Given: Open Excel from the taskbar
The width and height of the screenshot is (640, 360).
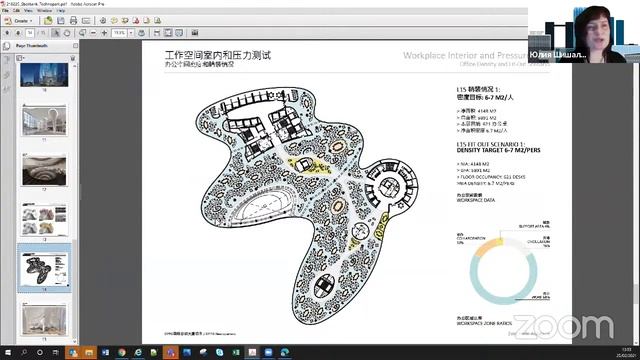Looking at the screenshot, I should (x=236, y=352).
